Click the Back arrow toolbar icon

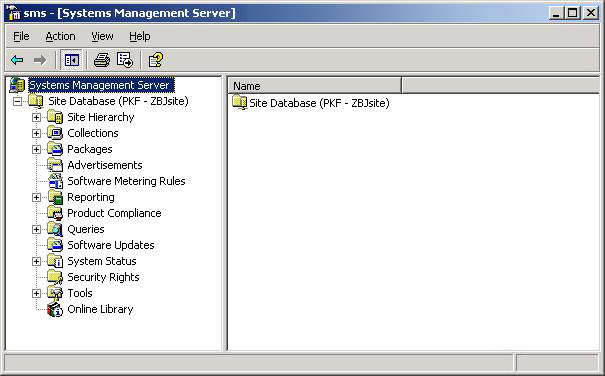[x=17, y=60]
